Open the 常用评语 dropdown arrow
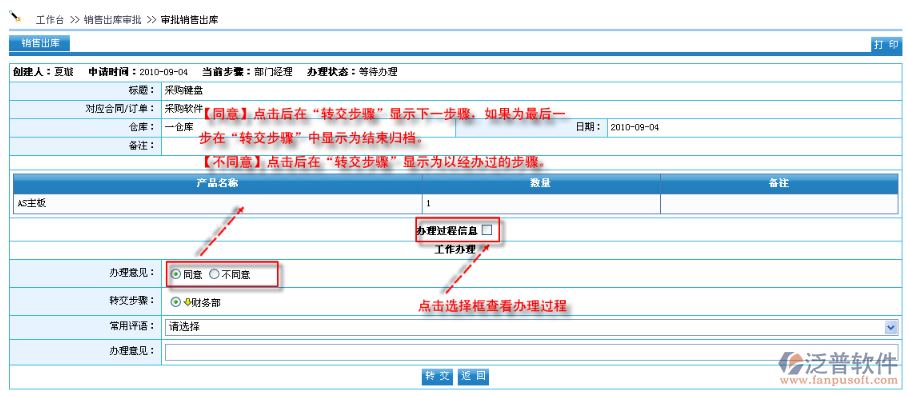908x396 pixels. click(891, 327)
